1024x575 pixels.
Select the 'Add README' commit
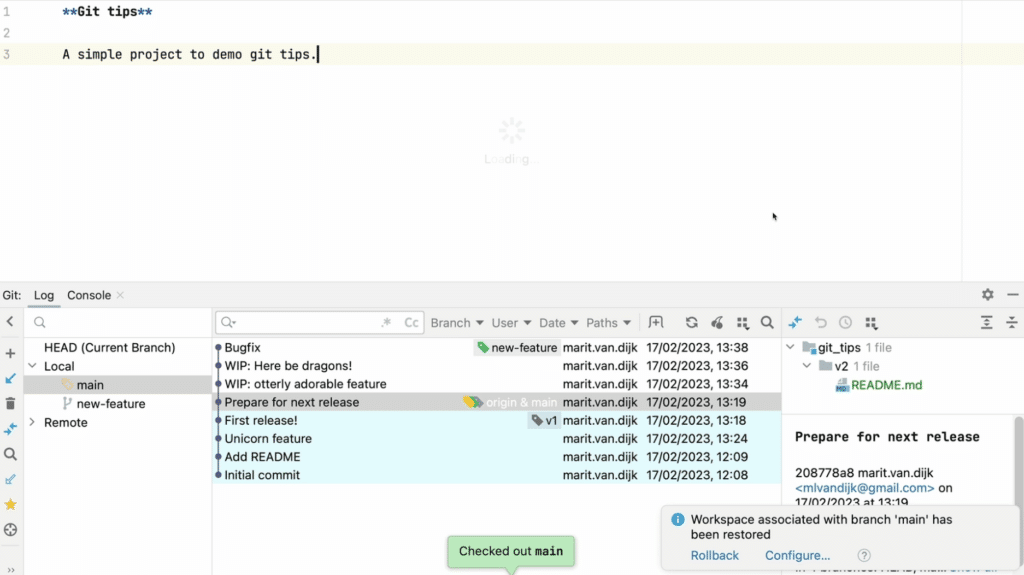click(497, 457)
